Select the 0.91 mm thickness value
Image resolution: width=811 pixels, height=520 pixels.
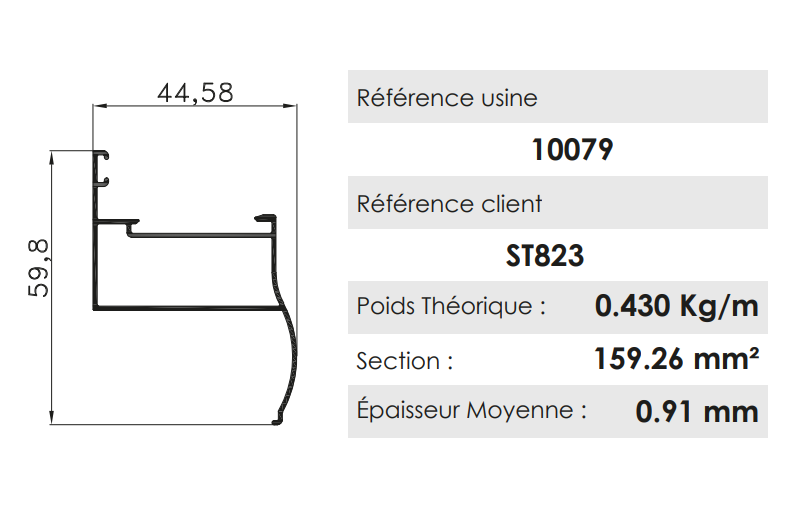point(697,411)
